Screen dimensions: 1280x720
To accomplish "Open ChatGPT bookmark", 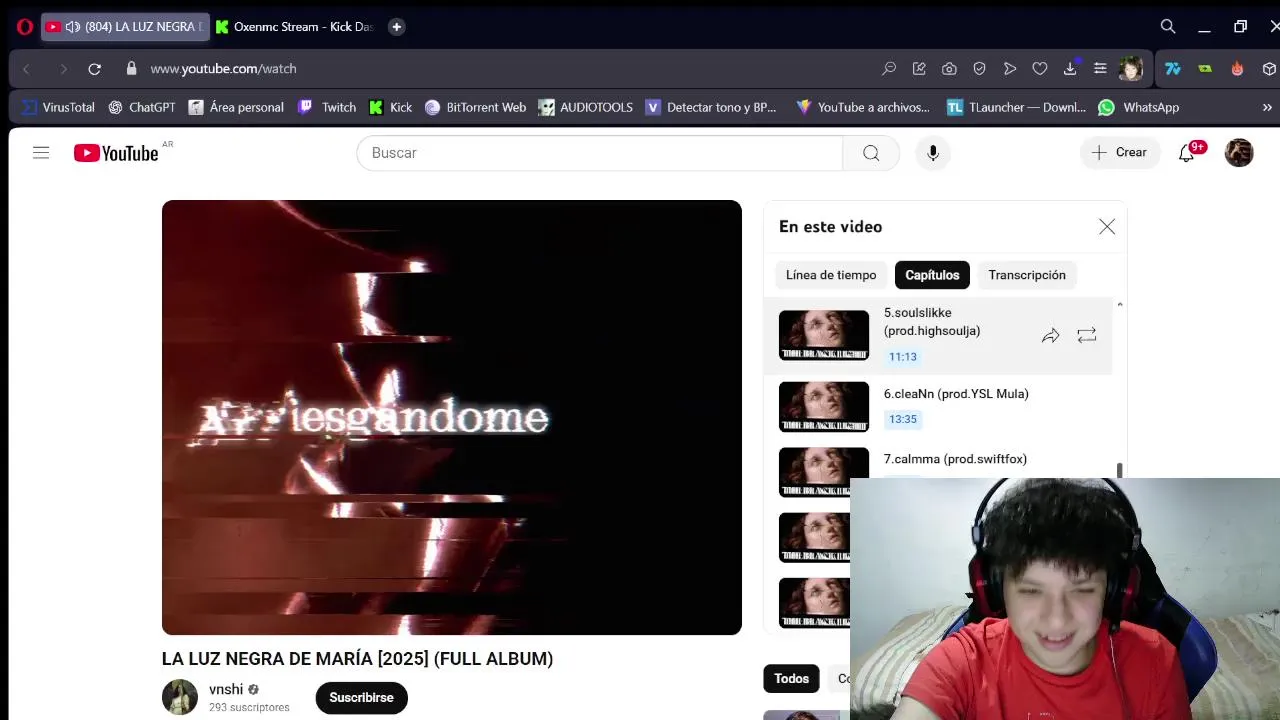I will click(142, 107).
